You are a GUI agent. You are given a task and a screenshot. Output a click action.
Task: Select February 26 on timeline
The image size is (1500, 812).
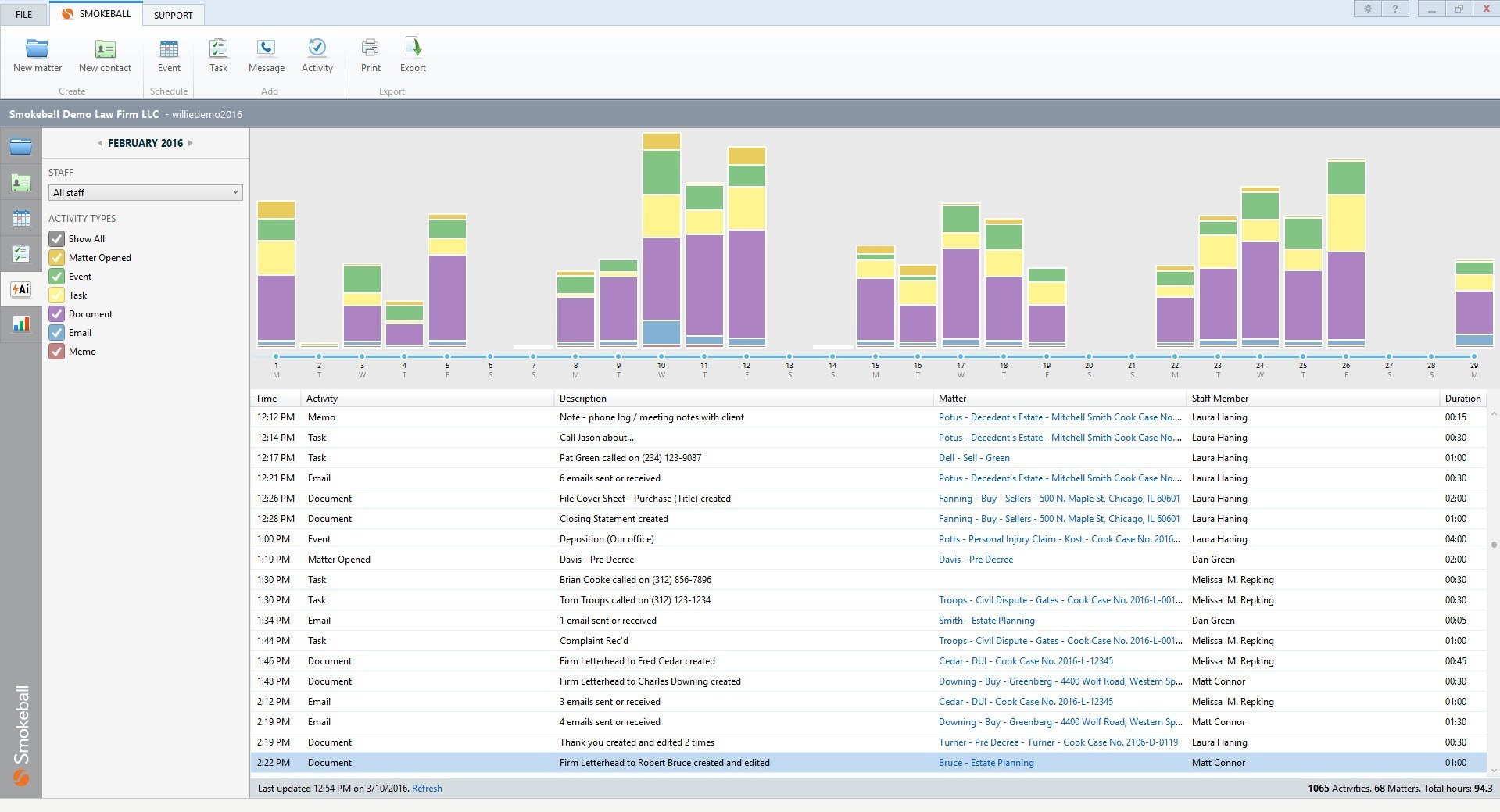click(x=1345, y=356)
